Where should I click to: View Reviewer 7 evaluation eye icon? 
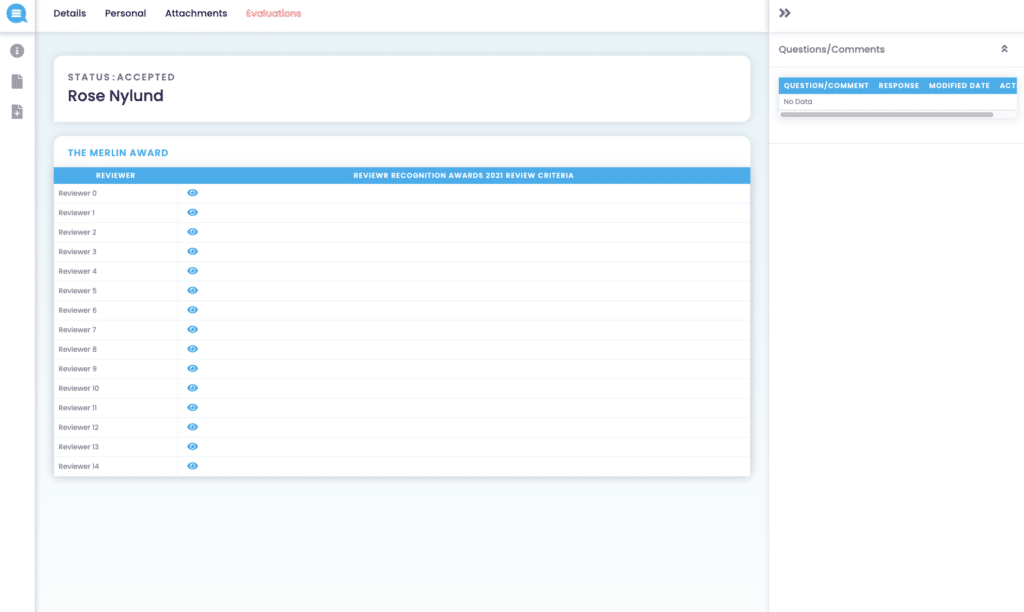click(x=193, y=330)
